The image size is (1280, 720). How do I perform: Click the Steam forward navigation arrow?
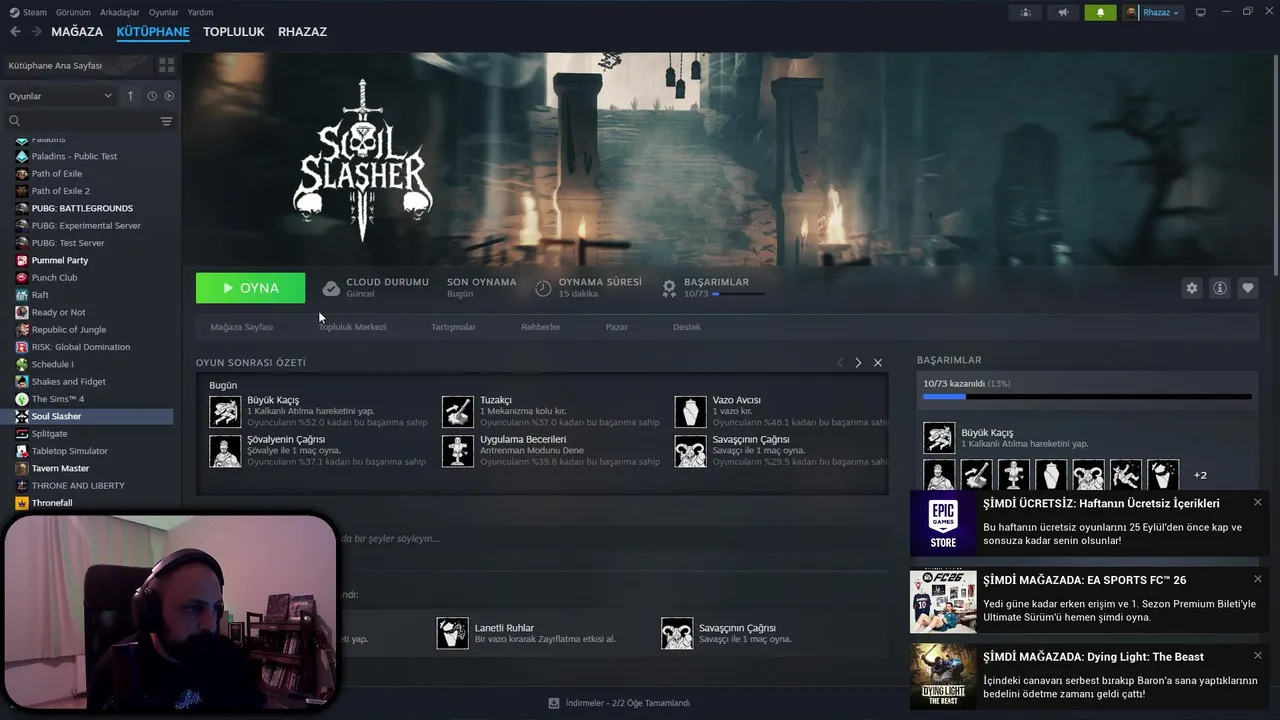pyautogui.click(x=36, y=32)
